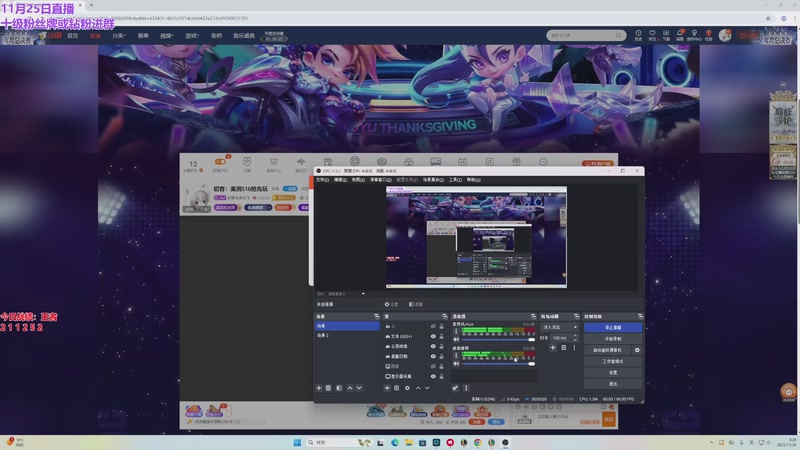Toggle lock on 显示器采集 source
Viewport: 800px width, 450px height.
(x=441, y=376)
